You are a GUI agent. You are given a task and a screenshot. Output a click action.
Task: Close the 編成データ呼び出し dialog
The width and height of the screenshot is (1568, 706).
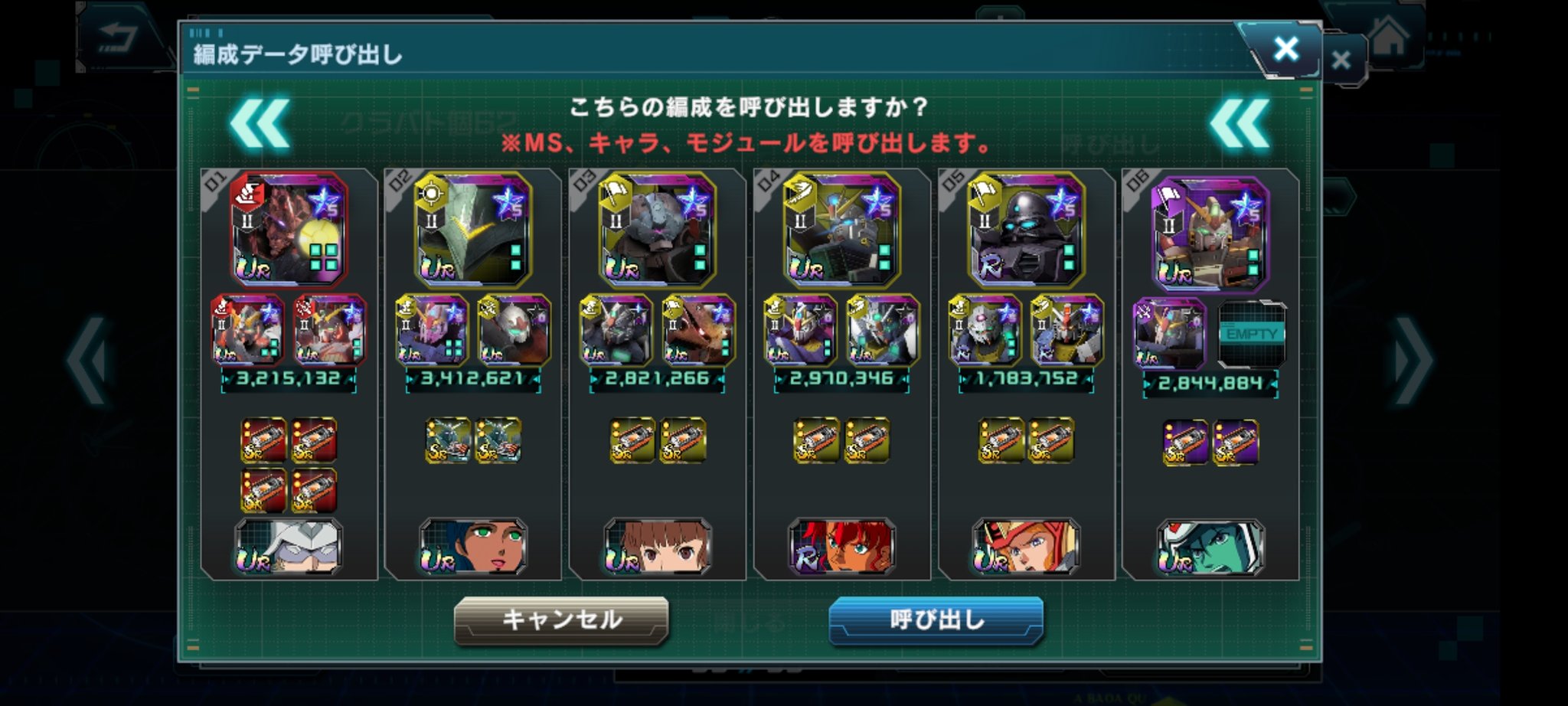[x=1285, y=49]
